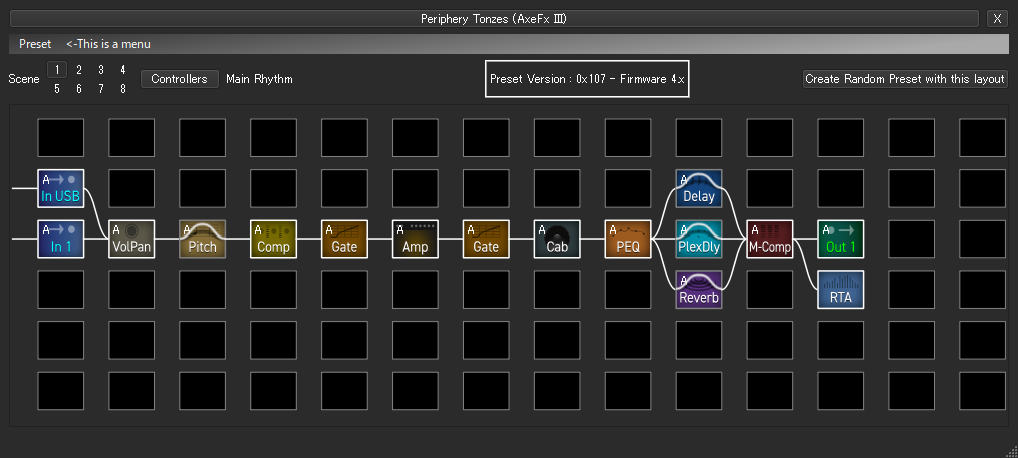The image size is (1018, 458).
Task: Open the Reverb block
Action: point(699,290)
